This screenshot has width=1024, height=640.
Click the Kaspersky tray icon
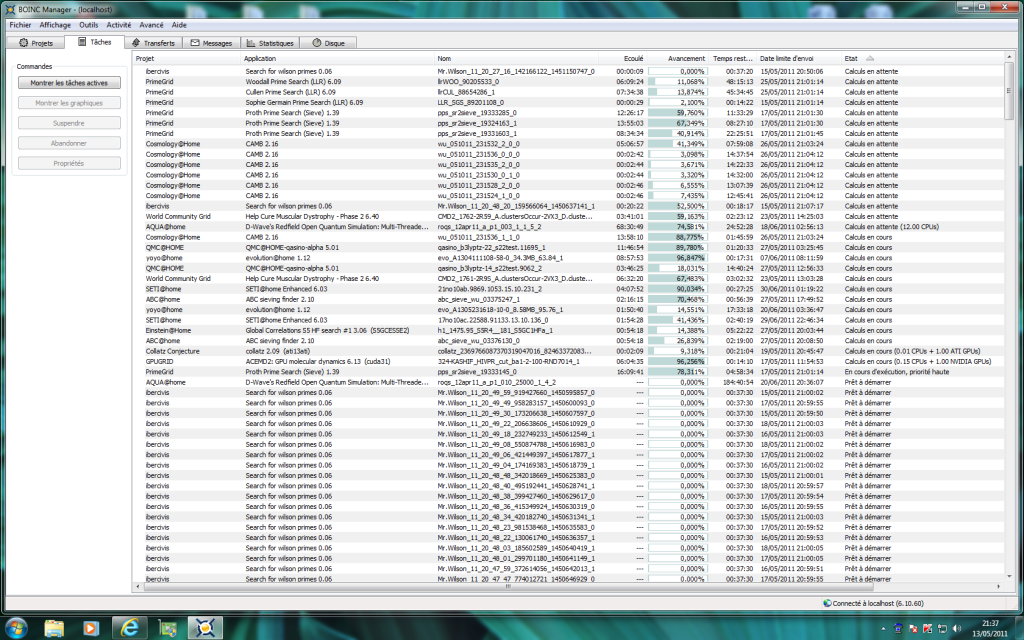click(927, 629)
